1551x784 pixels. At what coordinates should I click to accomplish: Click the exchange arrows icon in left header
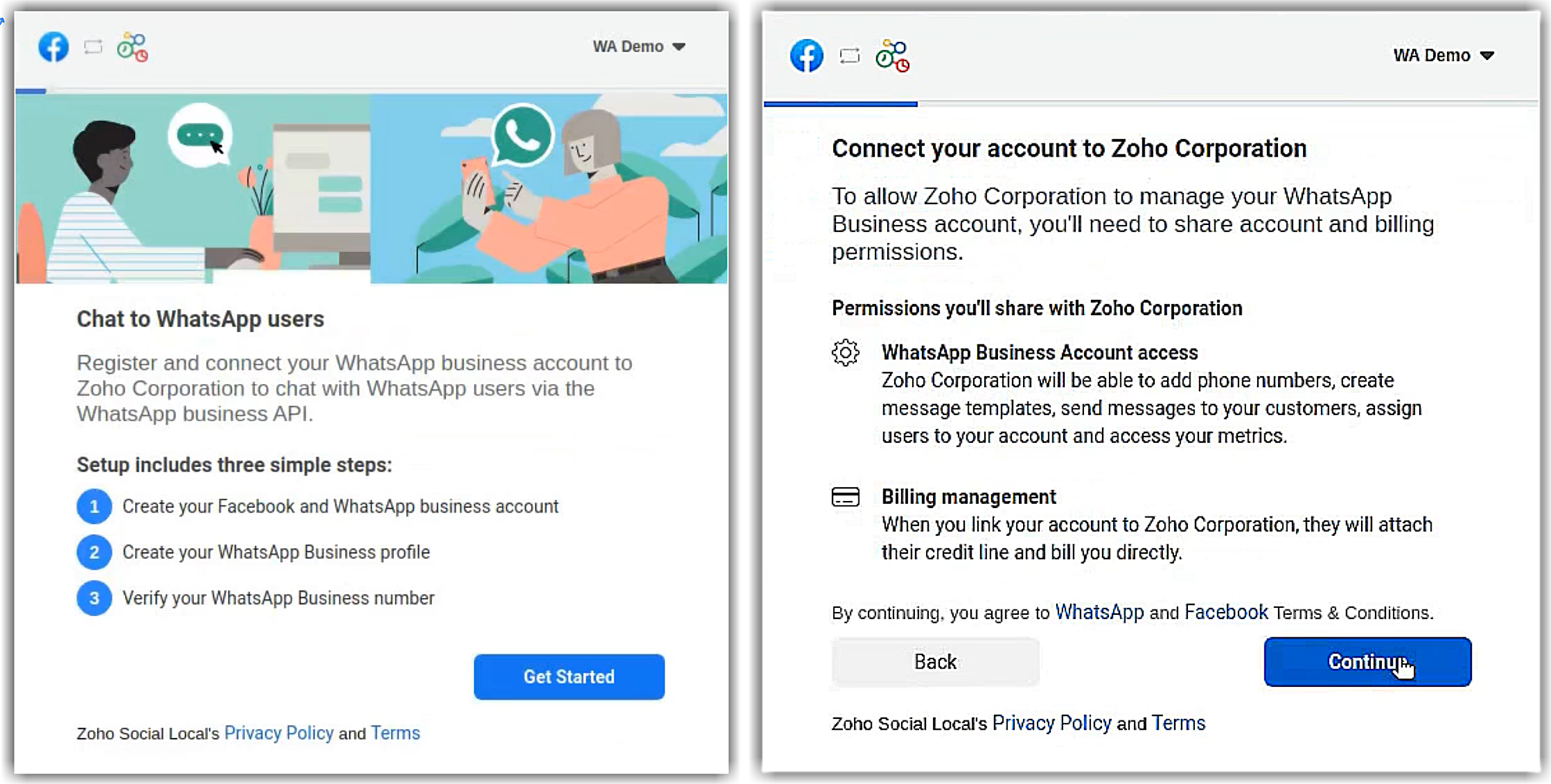pyautogui.click(x=93, y=47)
